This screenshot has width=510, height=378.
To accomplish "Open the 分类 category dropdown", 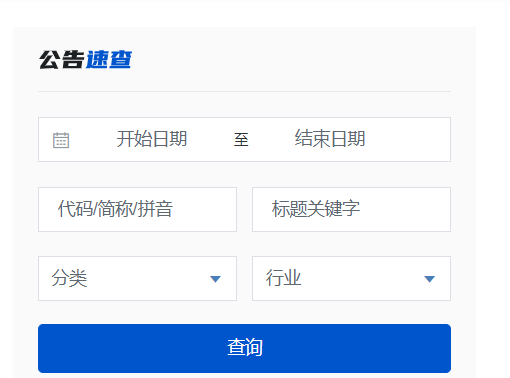I will pyautogui.click(x=137, y=278).
